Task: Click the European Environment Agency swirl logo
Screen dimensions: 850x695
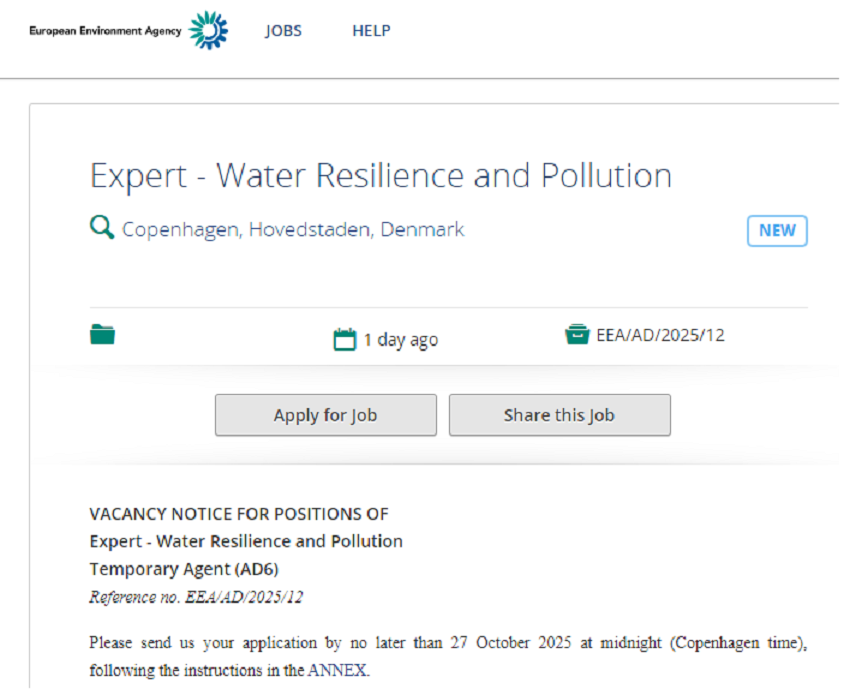Action: (209, 31)
